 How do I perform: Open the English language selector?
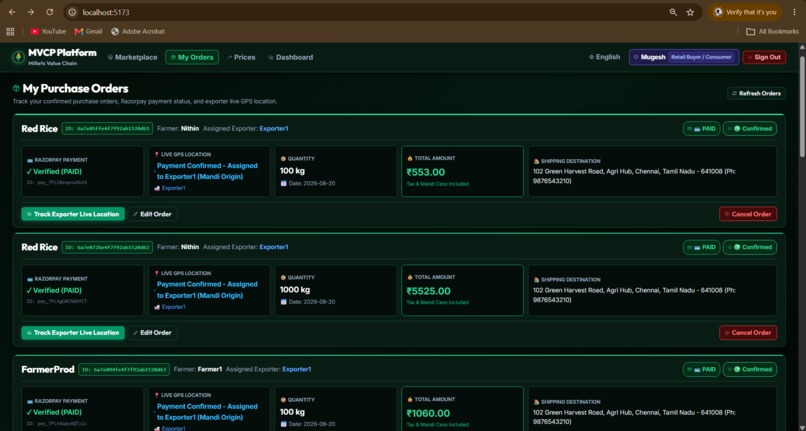click(604, 57)
